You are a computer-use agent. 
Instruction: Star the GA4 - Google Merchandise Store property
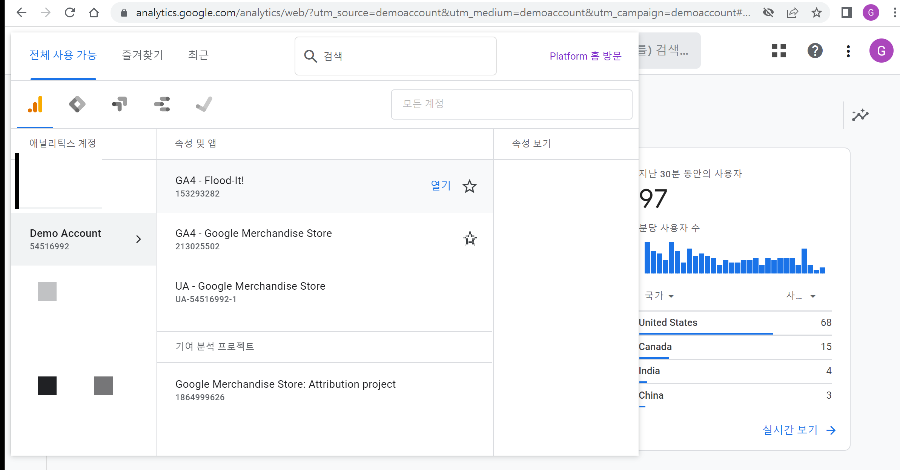tap(470, 239)
